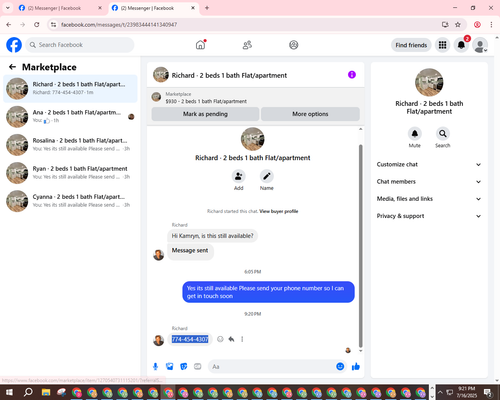Image resolution: width=500 pixels, height=400 pixels.
Task: Open Windows taskbar search
Action: click(x=28, y=392)
